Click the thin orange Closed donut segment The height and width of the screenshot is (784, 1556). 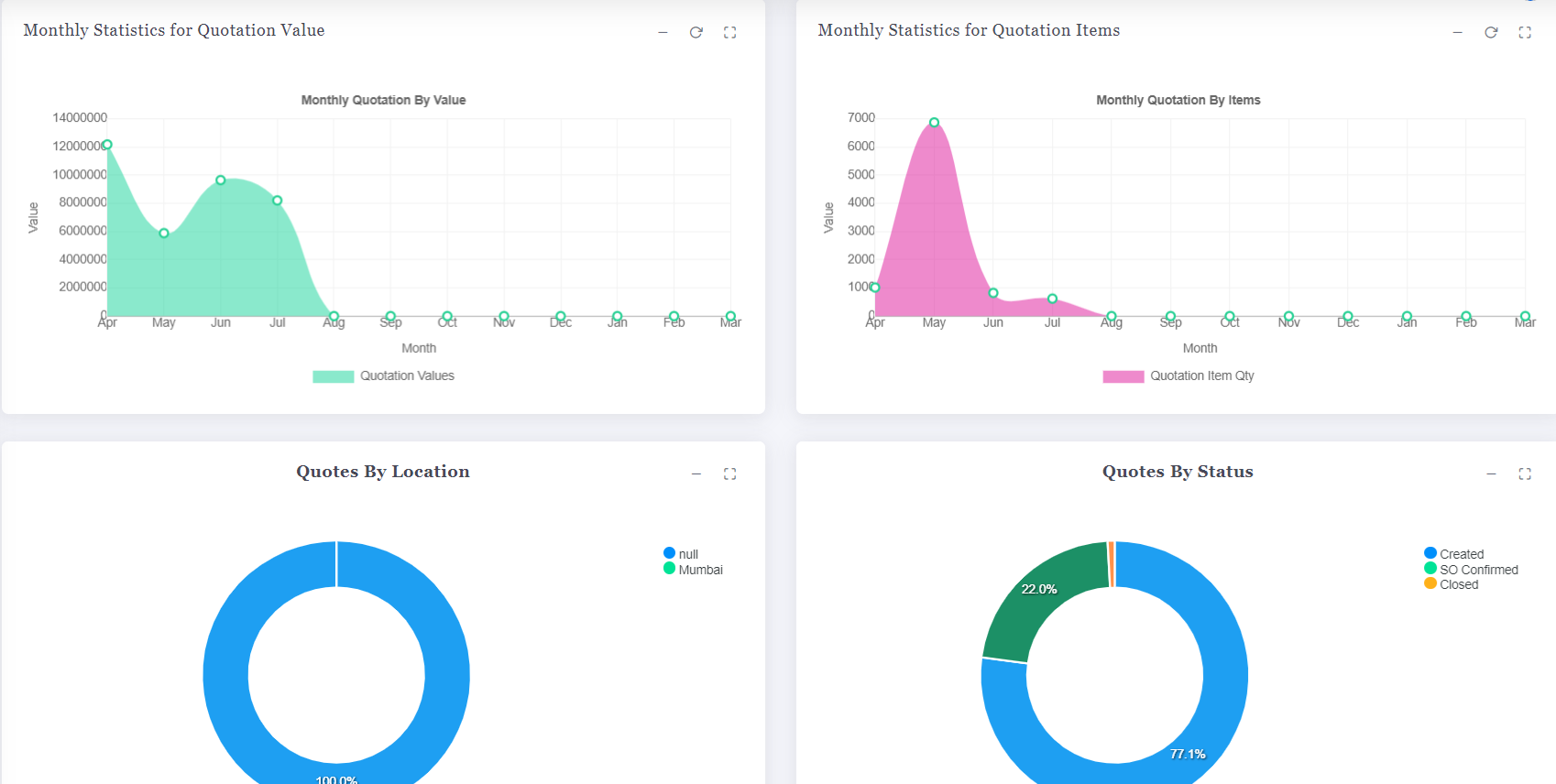1112,564
